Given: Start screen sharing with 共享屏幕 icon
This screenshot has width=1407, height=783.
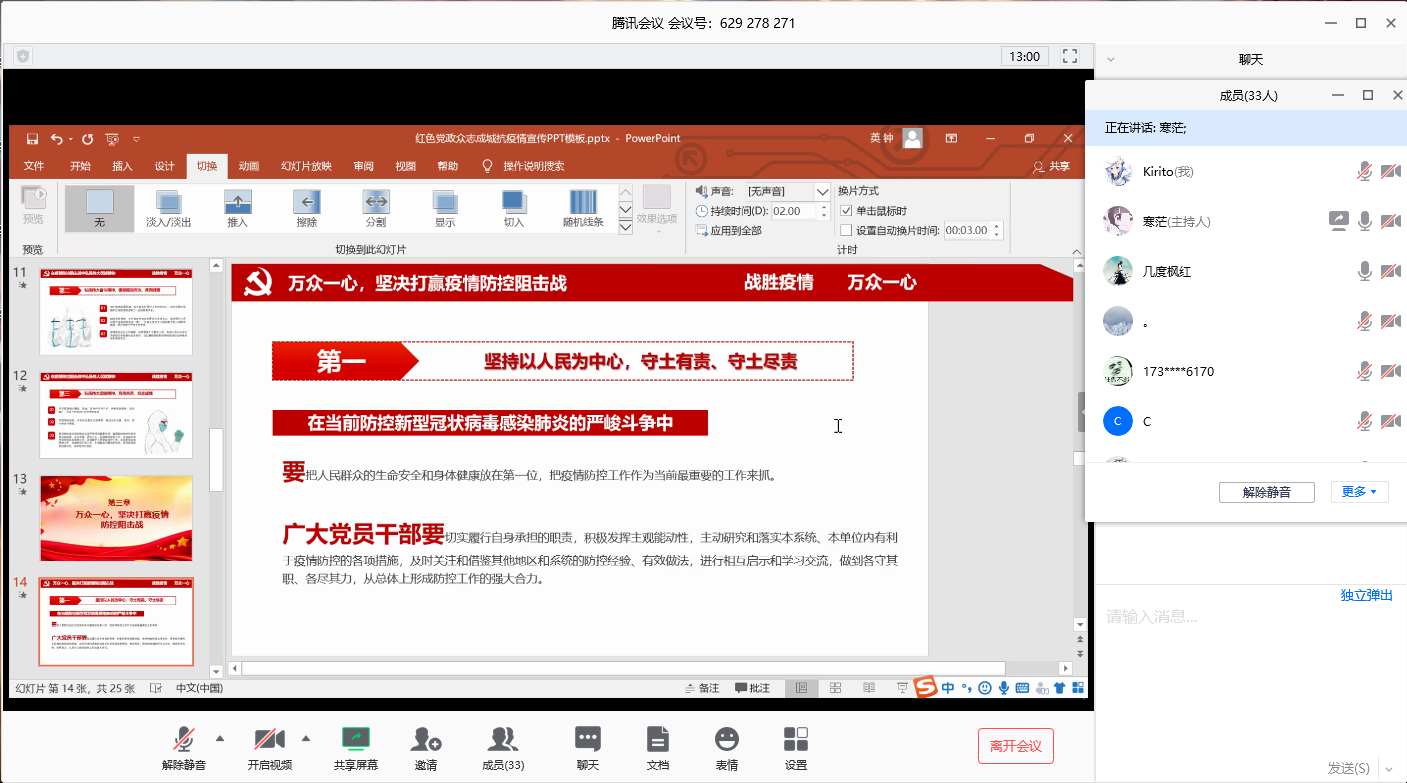Looking at the screenshot, I should pyautogui.click(x=355, y=740).
